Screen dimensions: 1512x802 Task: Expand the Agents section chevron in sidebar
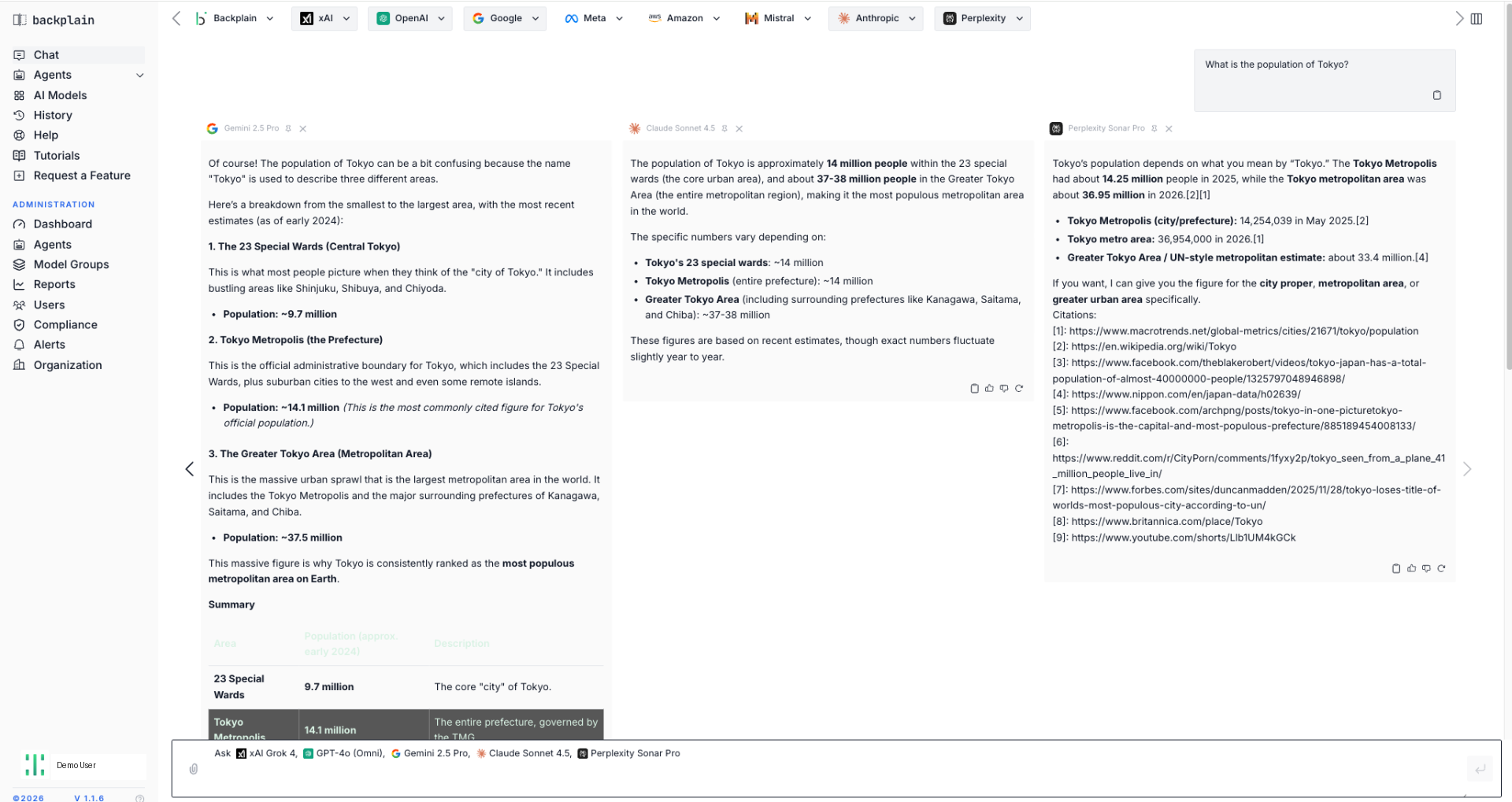(x=140, y=76)
